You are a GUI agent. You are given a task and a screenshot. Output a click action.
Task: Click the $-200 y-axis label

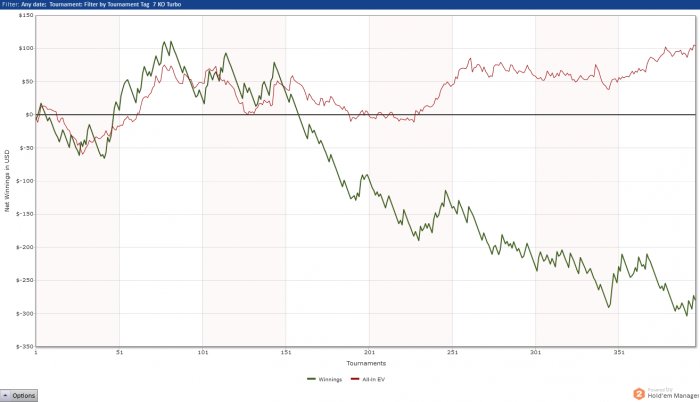tap(25, 247)
